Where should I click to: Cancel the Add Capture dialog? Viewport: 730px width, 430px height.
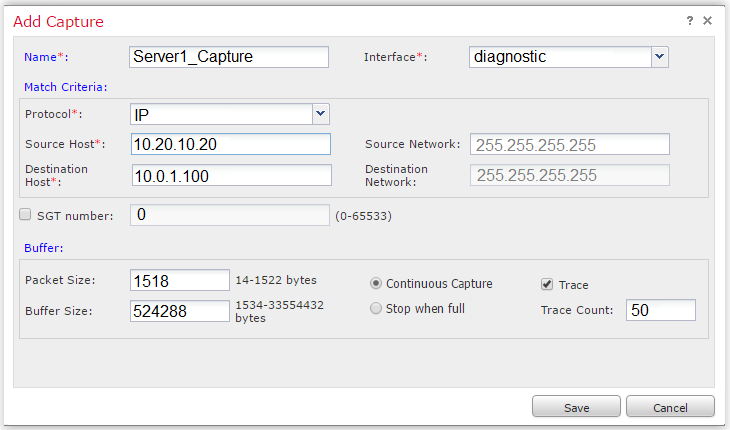tap(670, 407)
